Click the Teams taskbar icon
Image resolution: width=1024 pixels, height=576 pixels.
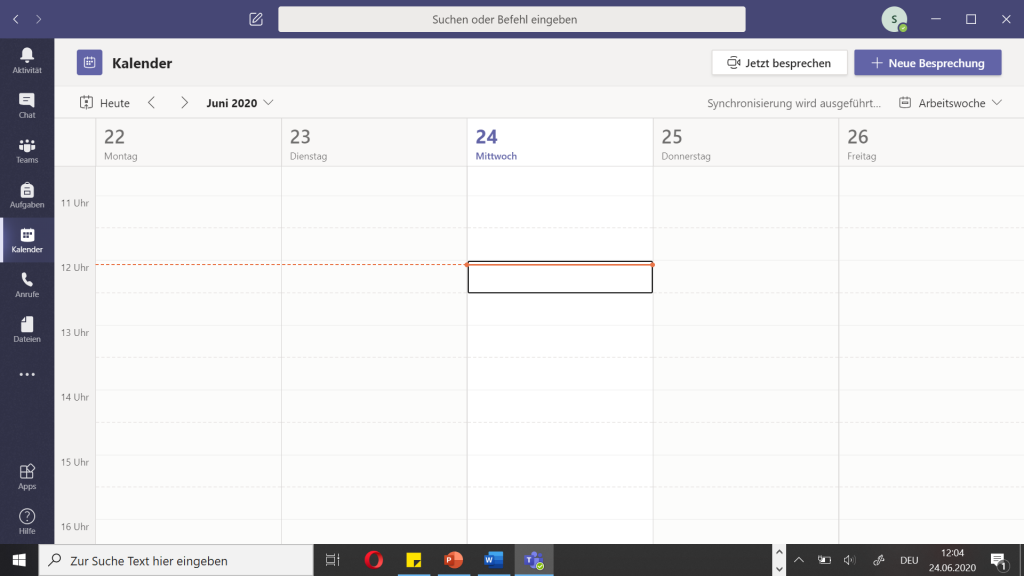[534, 560]
